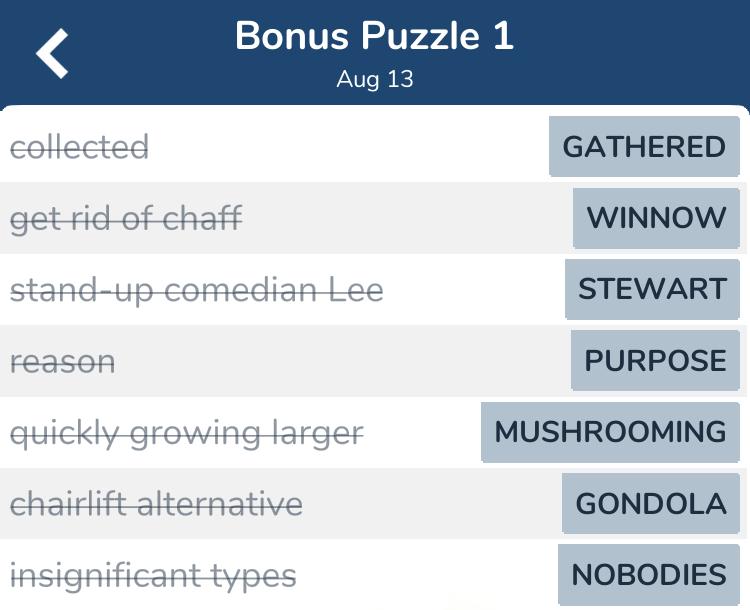Screen dimensions: 750x610
Task: Click the 'get rid of chaff' clue
Action: coord(126,219)
